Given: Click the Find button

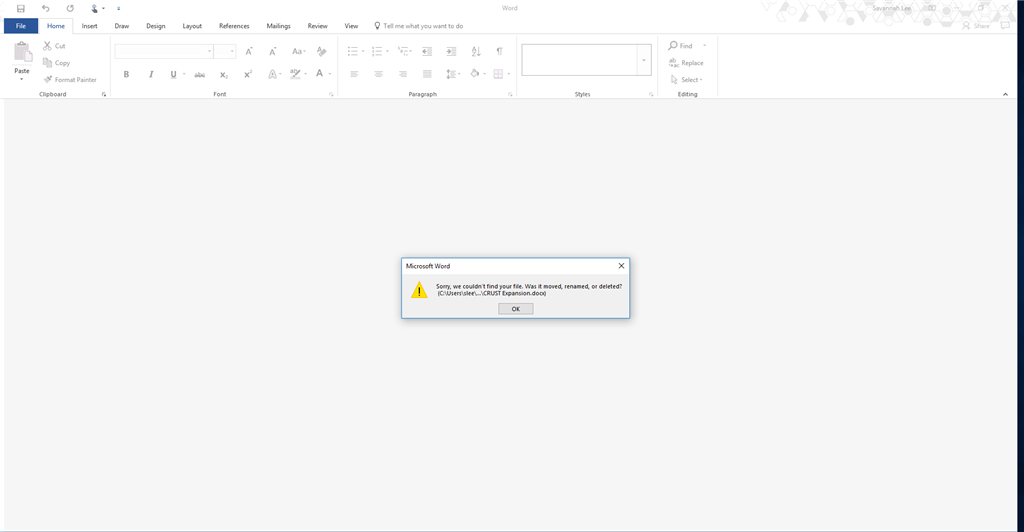Looking at the screenshot, I should 680,46.
